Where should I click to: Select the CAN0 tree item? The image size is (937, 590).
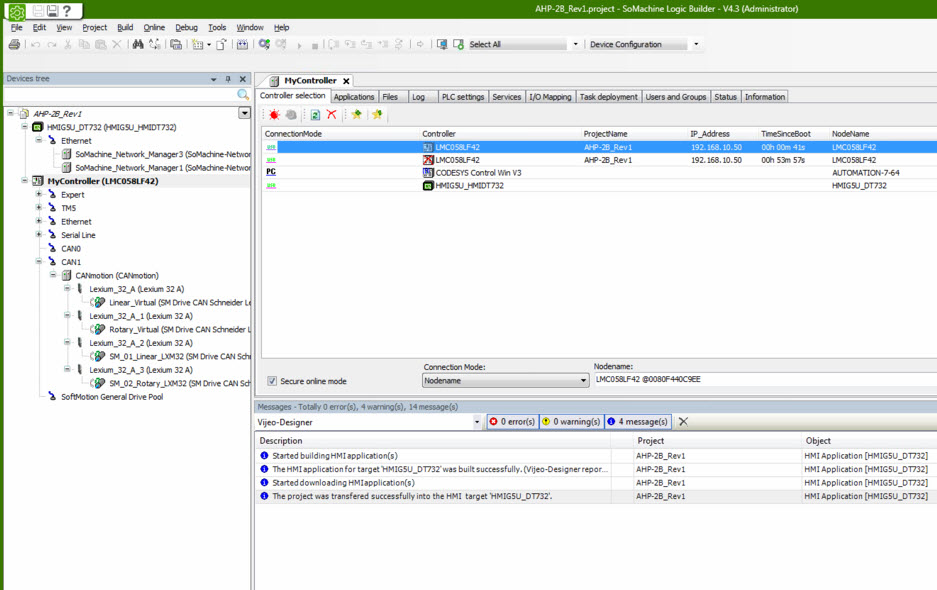tap(71, 249)
